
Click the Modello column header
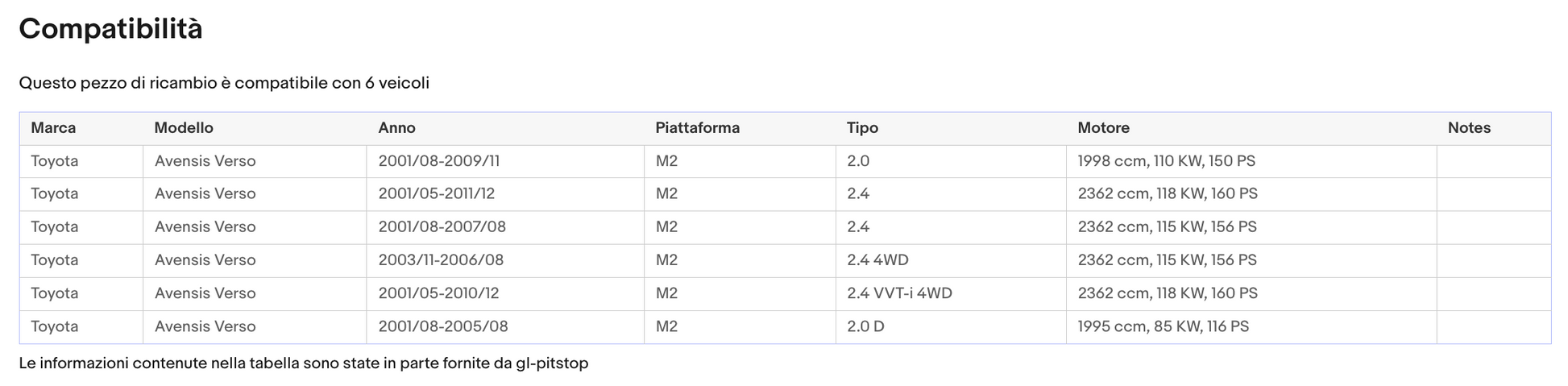184,128
